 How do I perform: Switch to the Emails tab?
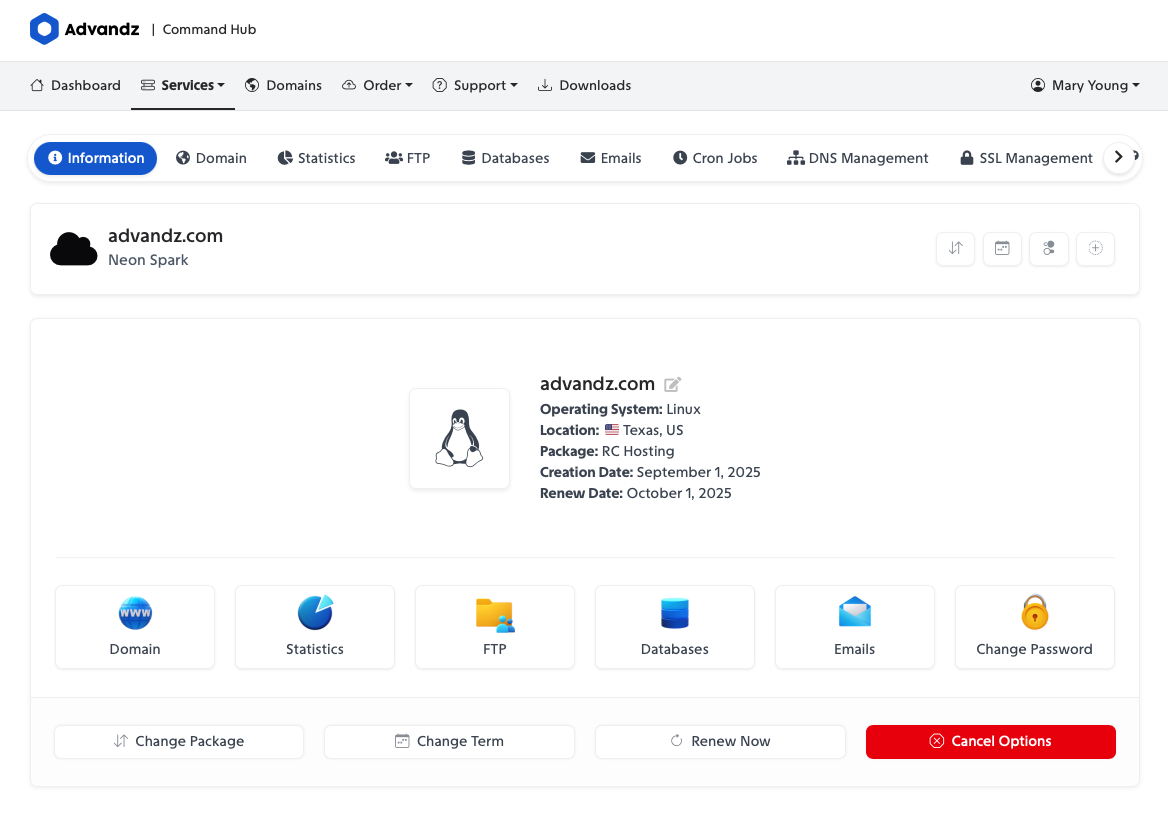tap(611, 158)
